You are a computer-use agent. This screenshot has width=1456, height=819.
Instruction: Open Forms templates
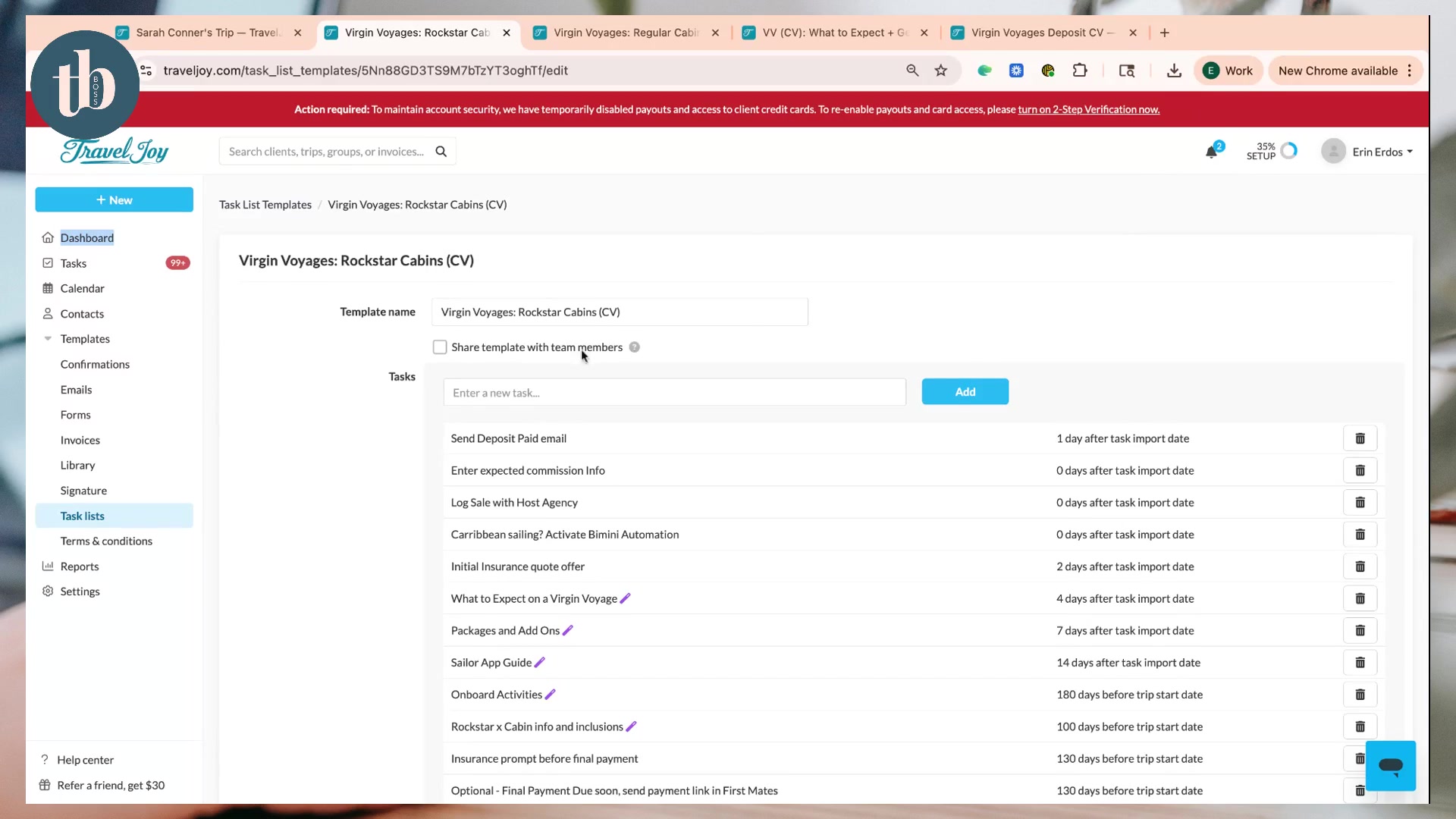click(75, 415)
